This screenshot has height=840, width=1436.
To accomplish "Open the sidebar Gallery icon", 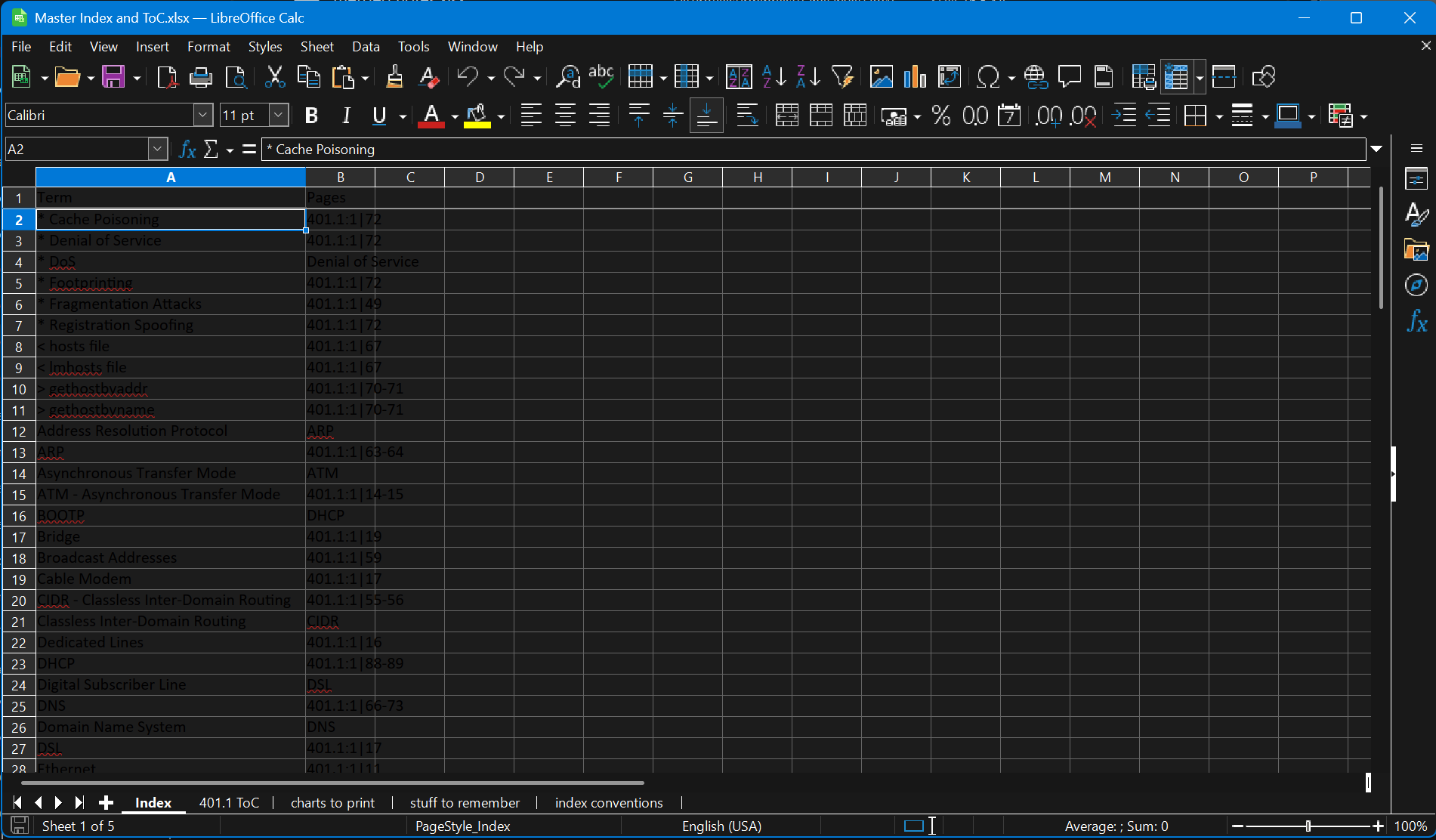I will pyautogui.click(x=1416, y=250).
